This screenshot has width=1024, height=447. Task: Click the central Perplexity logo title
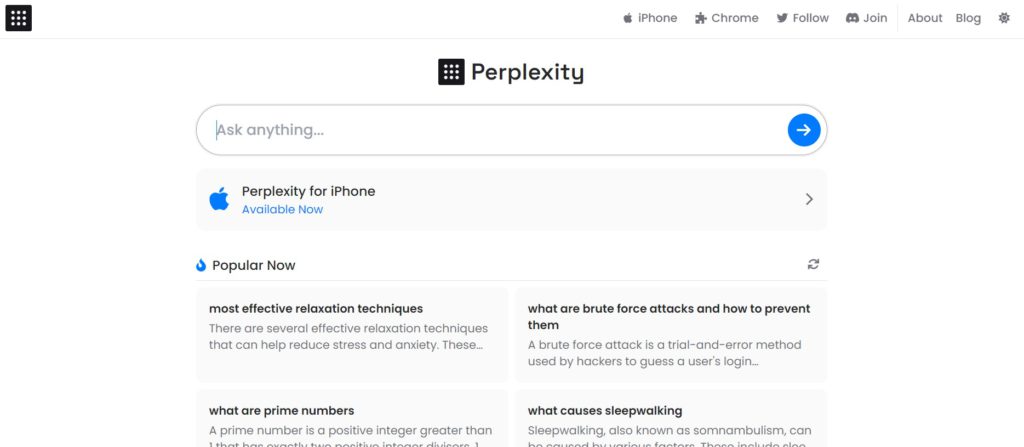coord(511,72)
